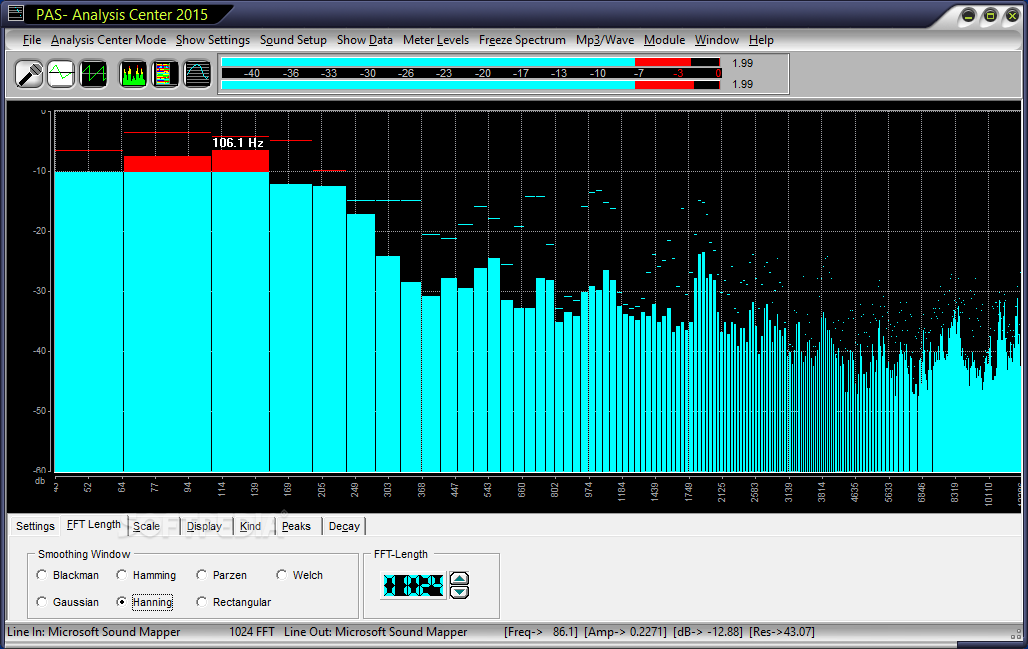
Task: Open the Sound Setup menu
Action: (x=293, y=40)
